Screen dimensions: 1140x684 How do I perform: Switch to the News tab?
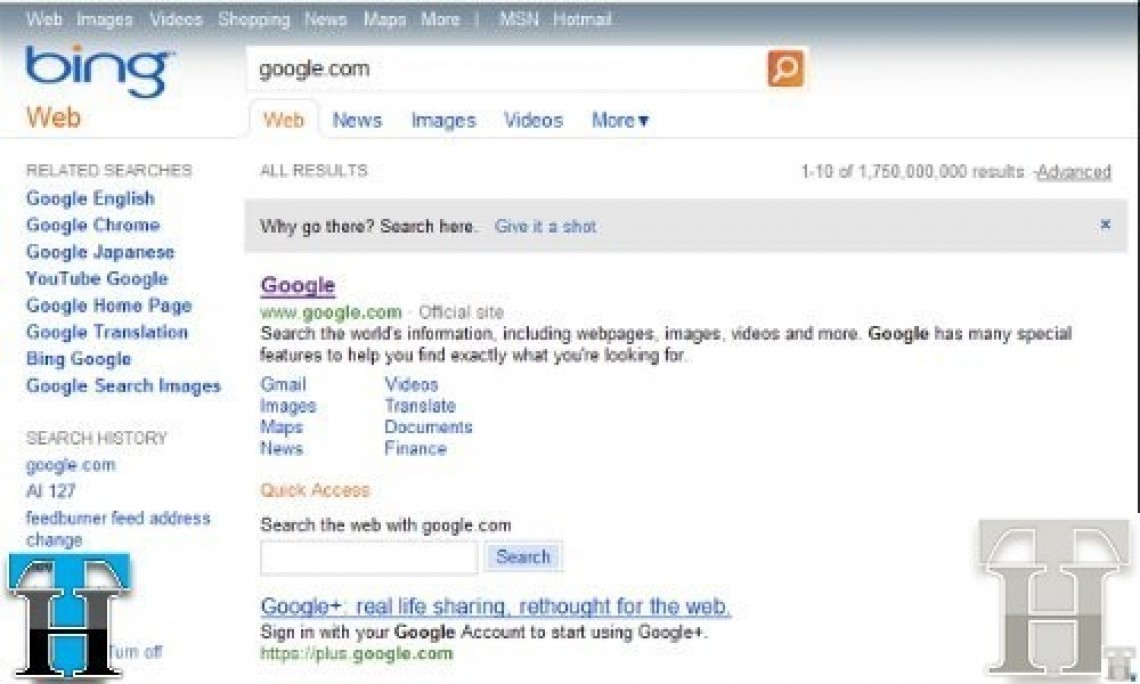tap(357, 120)
